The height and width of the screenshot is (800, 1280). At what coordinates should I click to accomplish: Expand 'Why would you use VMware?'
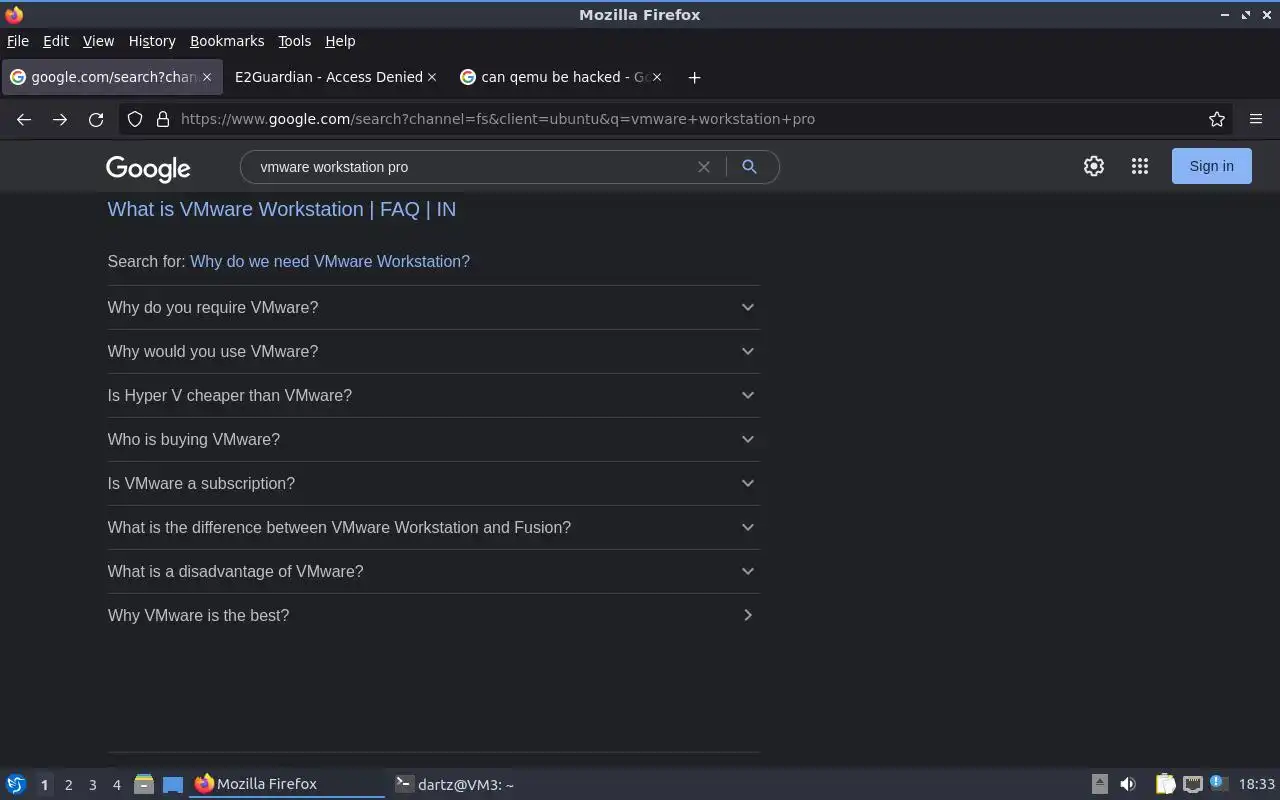pyautogui.click(x=433, y=351)
